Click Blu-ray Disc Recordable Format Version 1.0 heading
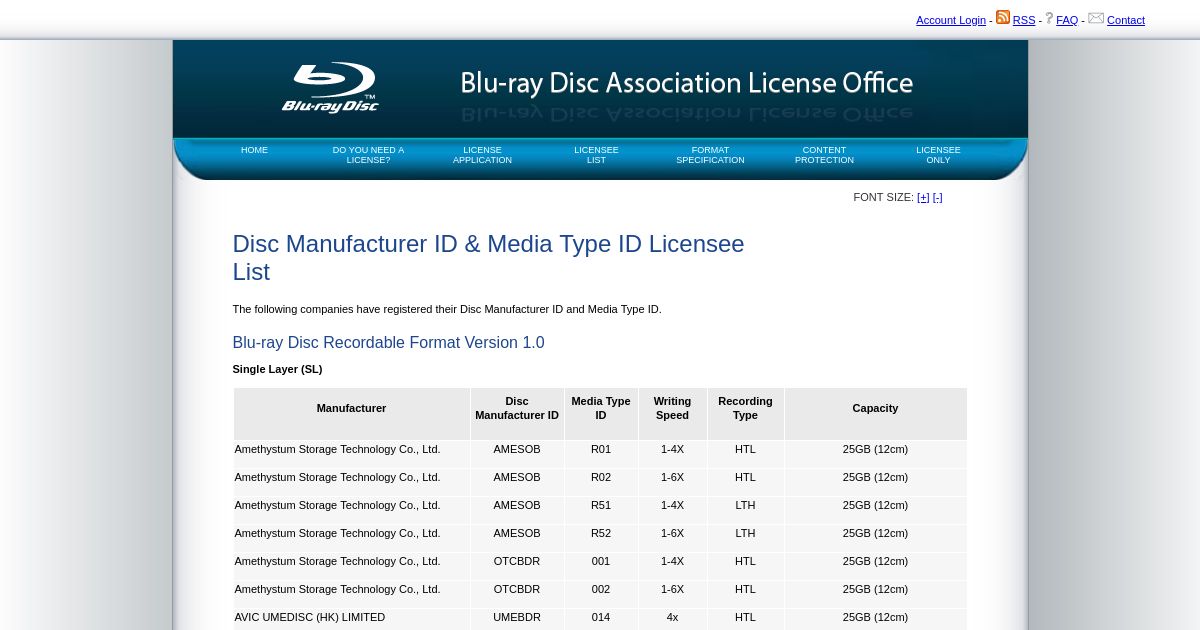The height and width of the screenshot is (630, 1200). pos(388,343)
